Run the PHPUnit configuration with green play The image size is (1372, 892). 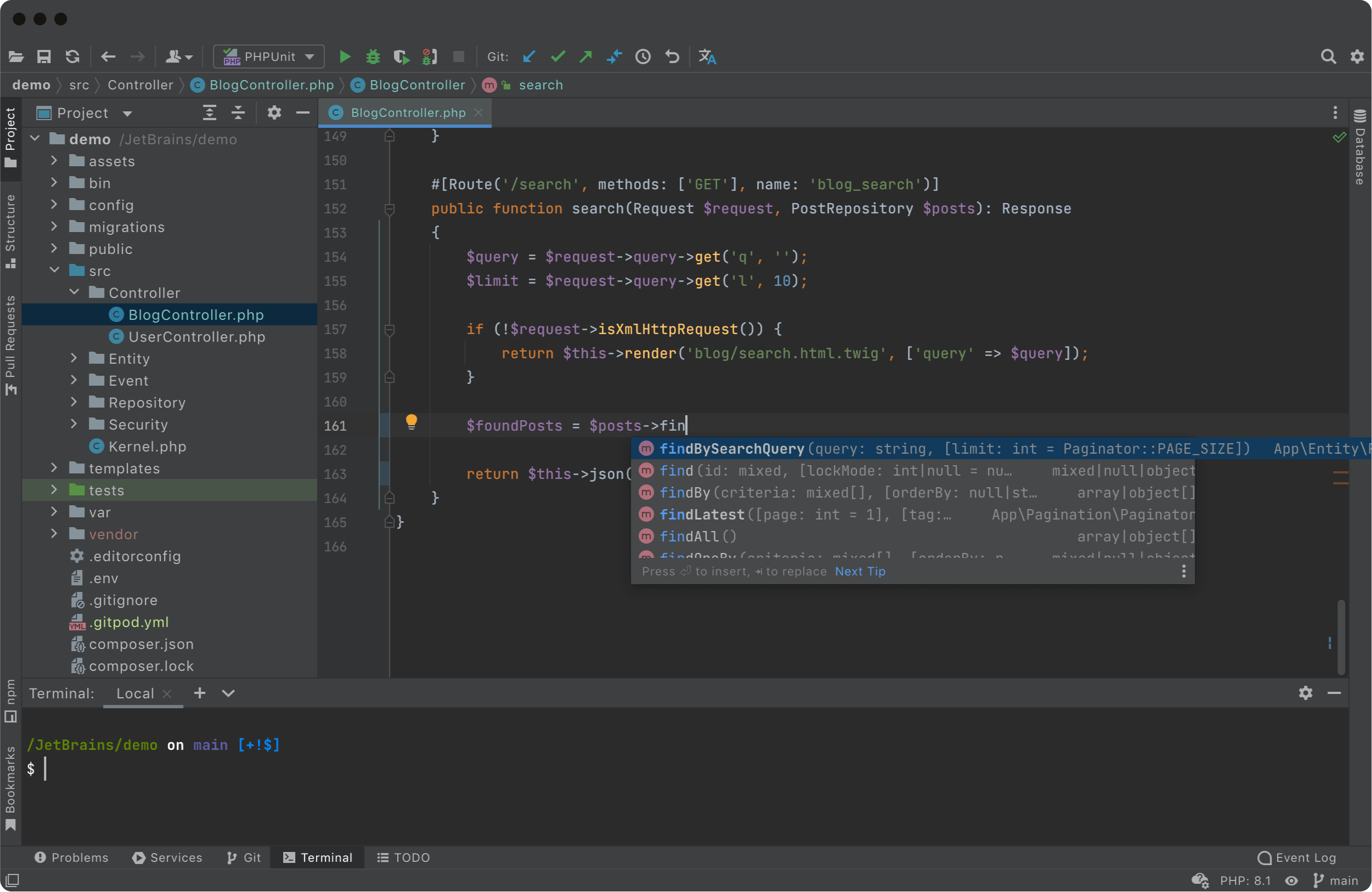point(345,57)
